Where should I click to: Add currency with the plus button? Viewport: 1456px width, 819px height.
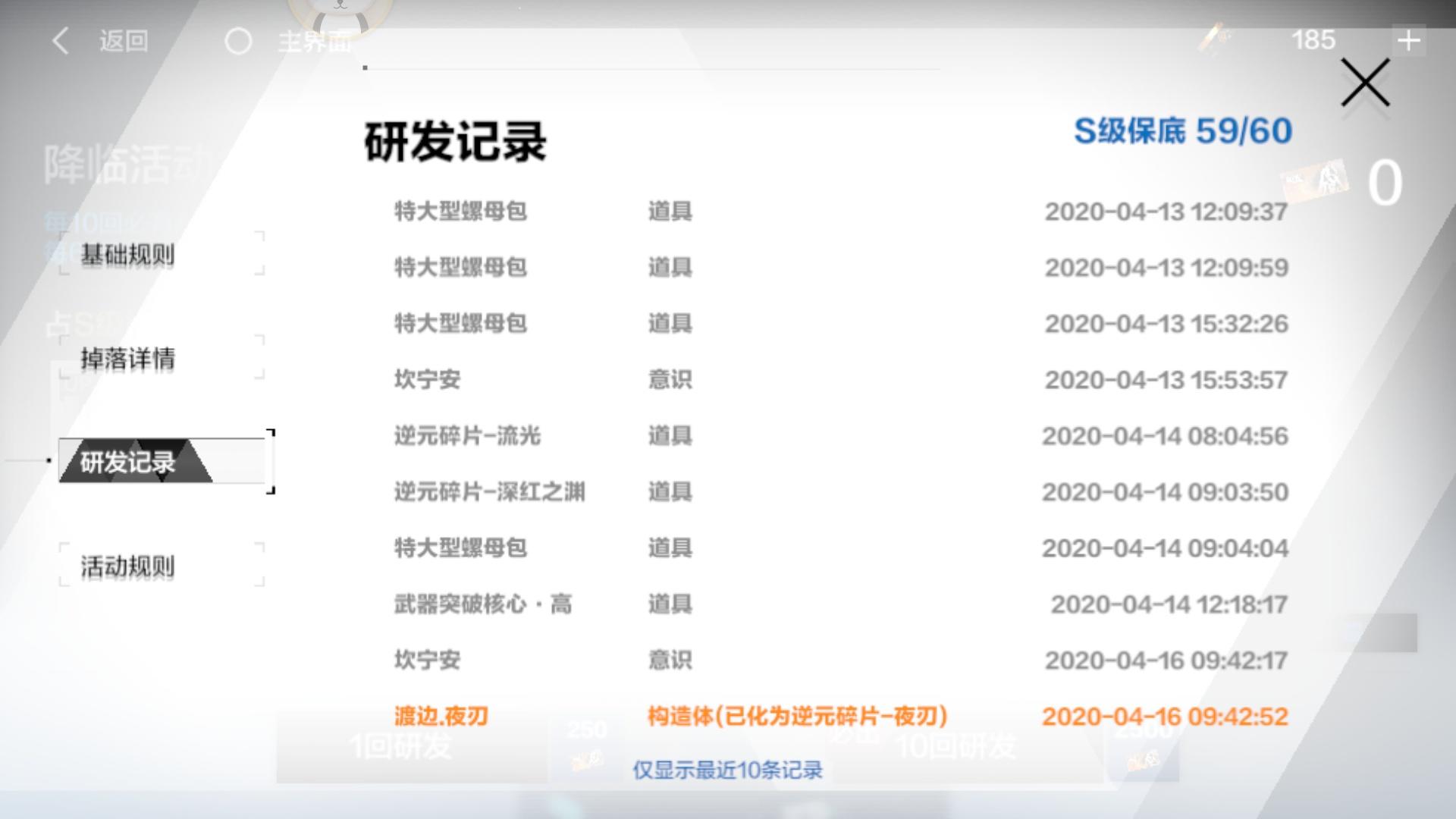point(1408,40)
